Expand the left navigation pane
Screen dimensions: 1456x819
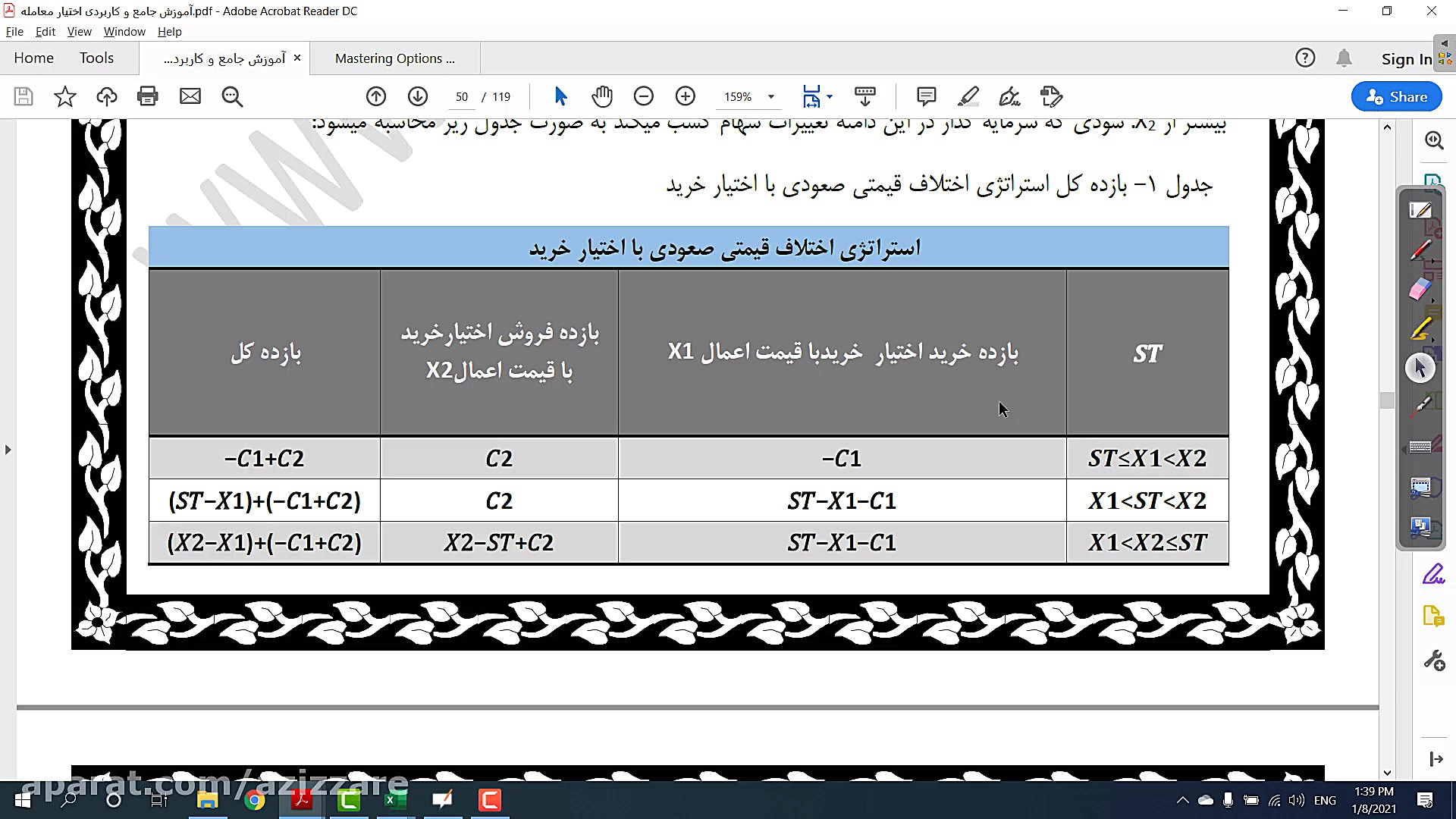[8, 450]
